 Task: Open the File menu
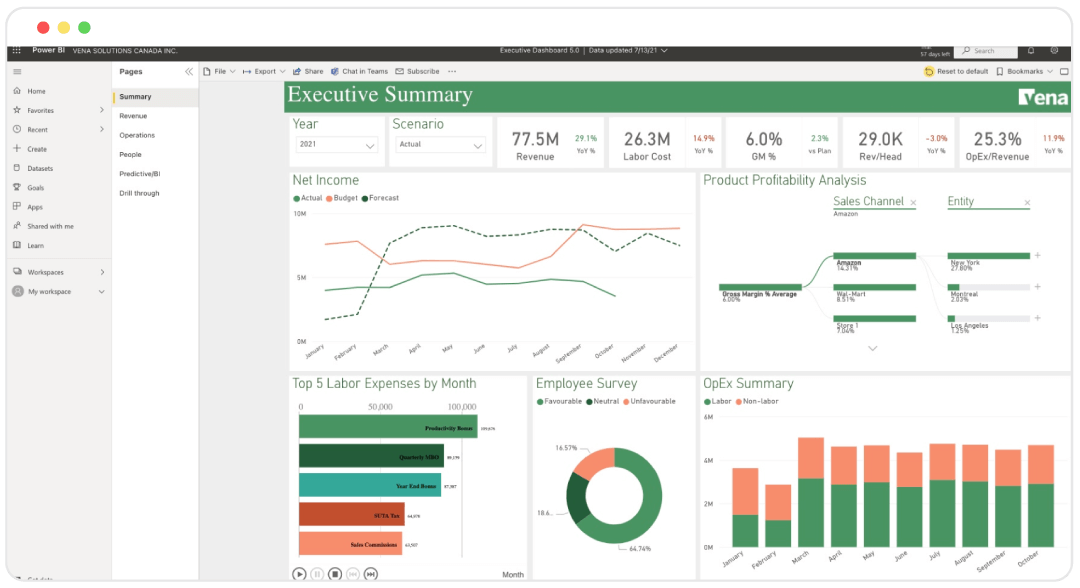pyautogui.click(x=217, y=71)
